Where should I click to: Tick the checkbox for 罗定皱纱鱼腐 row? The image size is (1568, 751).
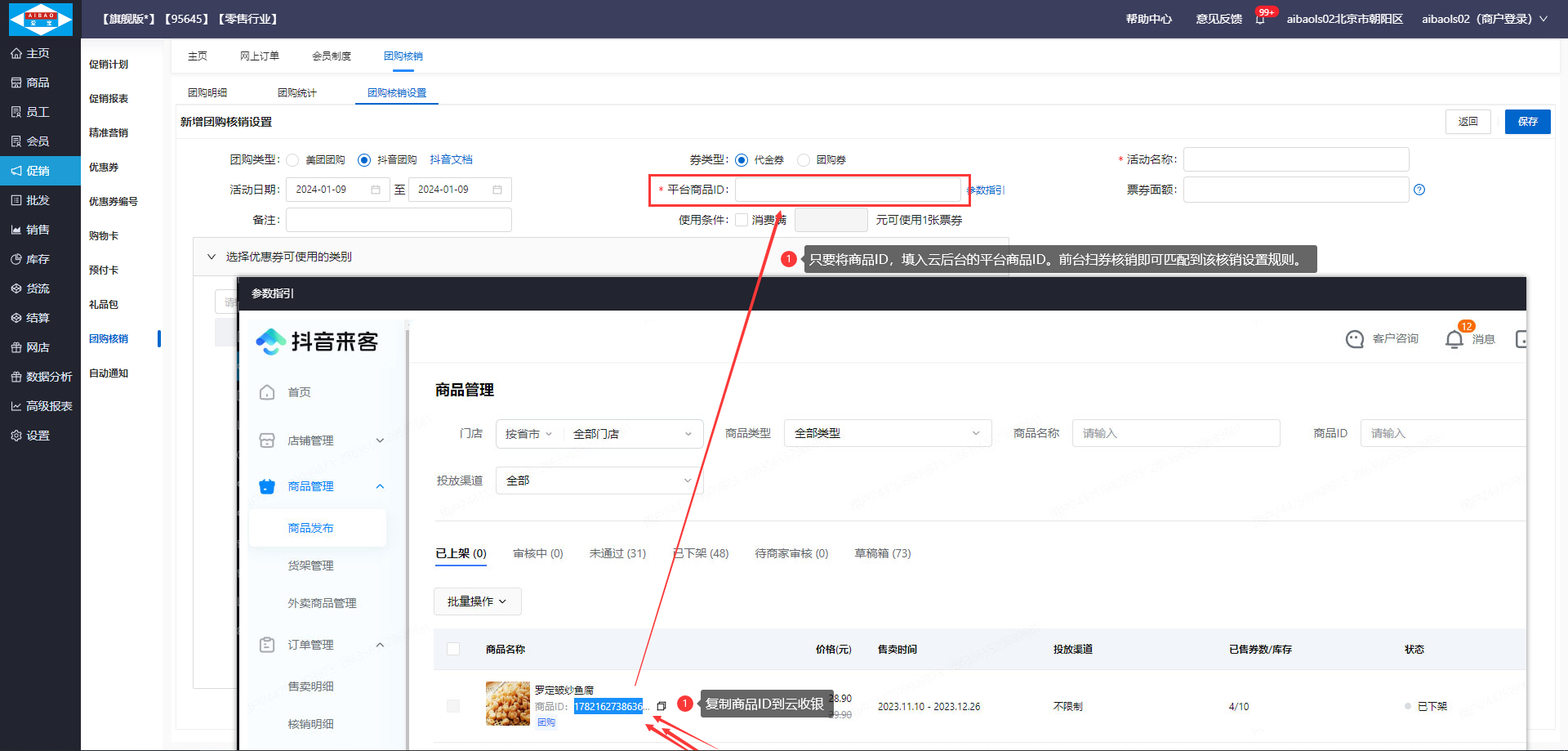[453, 706]
